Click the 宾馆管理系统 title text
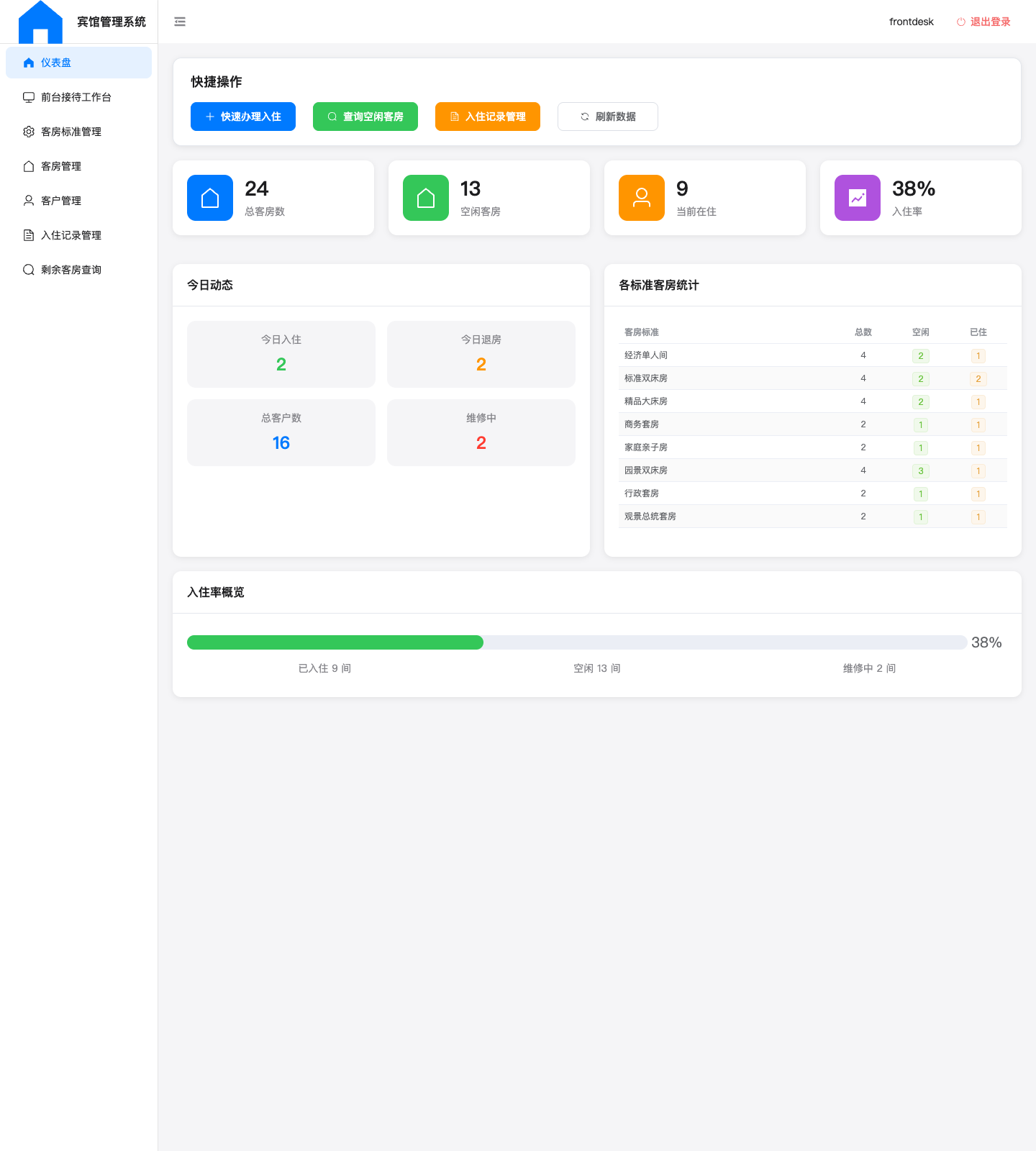This screenshot has width=1036, height=1151. [112, 22]
